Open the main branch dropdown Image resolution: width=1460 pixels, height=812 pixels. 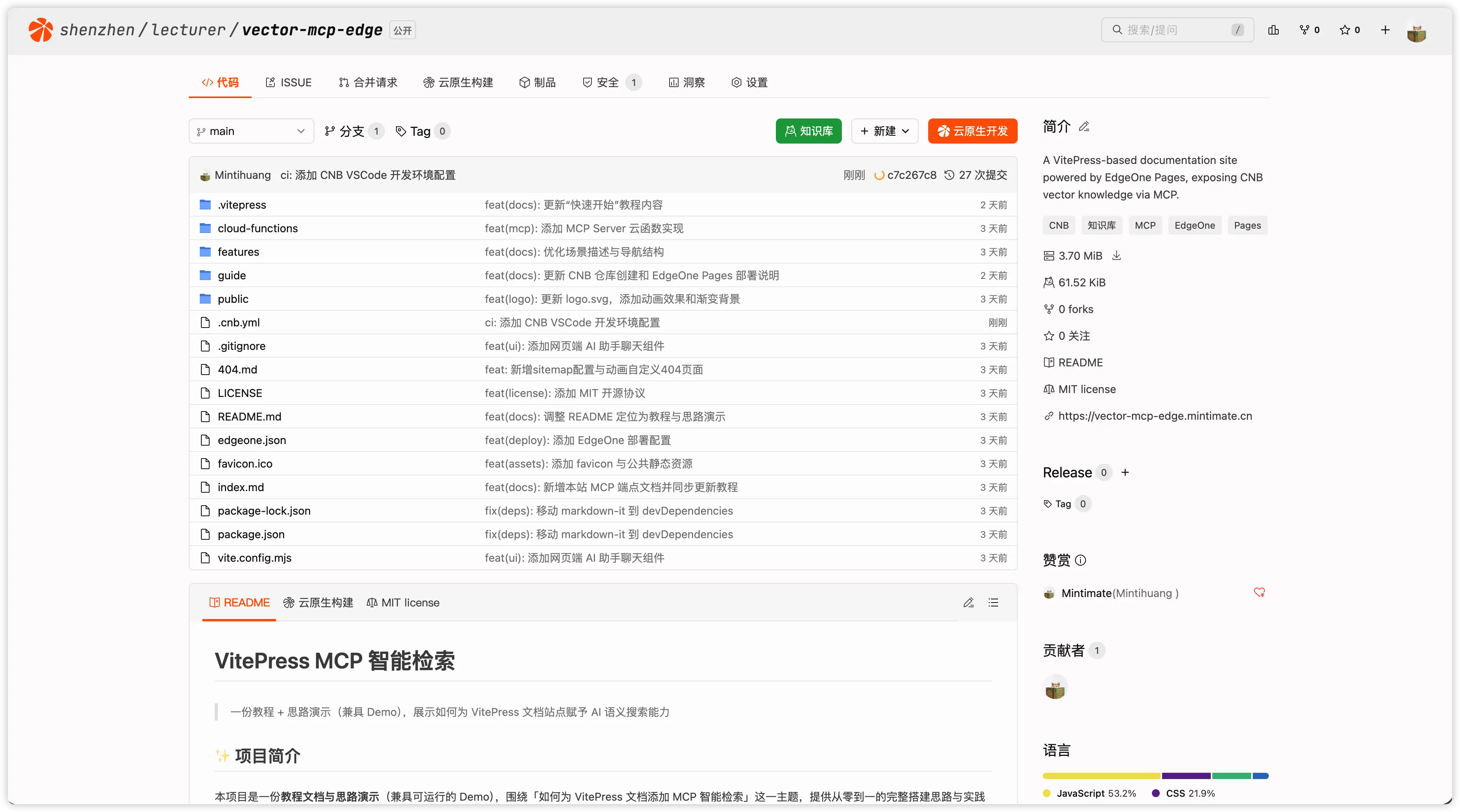(251, 131)
